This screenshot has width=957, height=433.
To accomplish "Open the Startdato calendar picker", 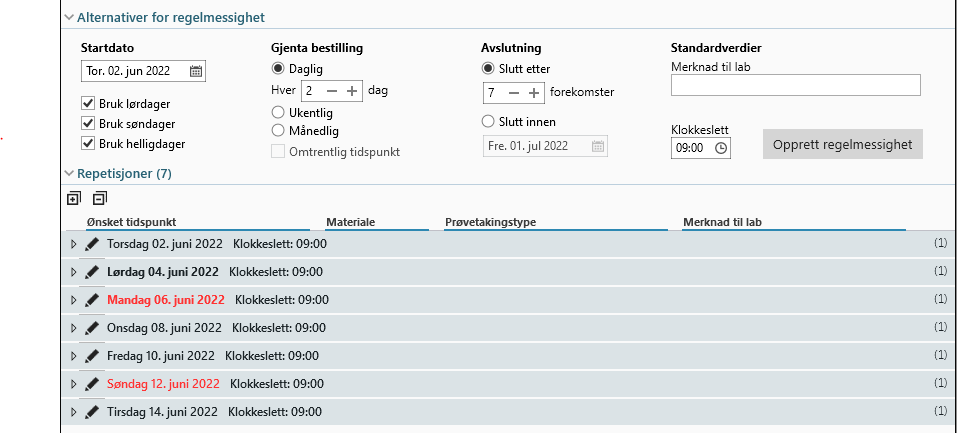I will click(196, 71).
